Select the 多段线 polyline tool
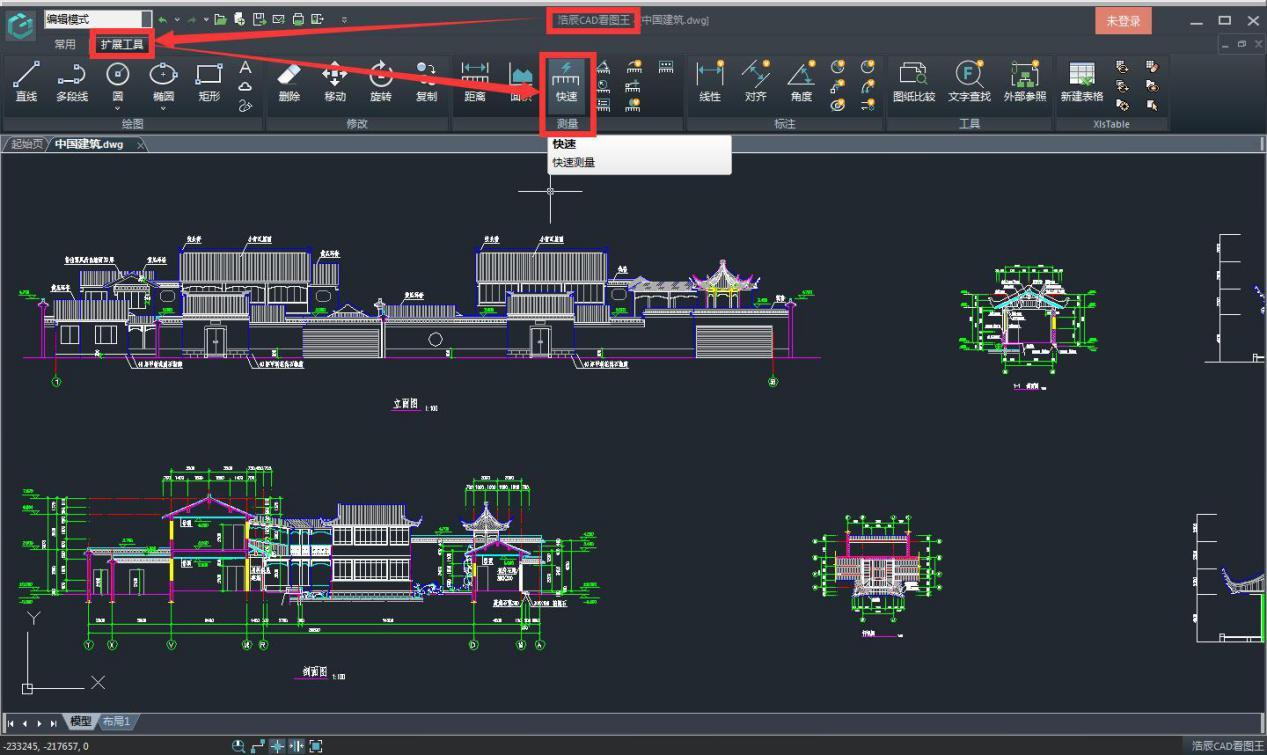 point(71,82)
